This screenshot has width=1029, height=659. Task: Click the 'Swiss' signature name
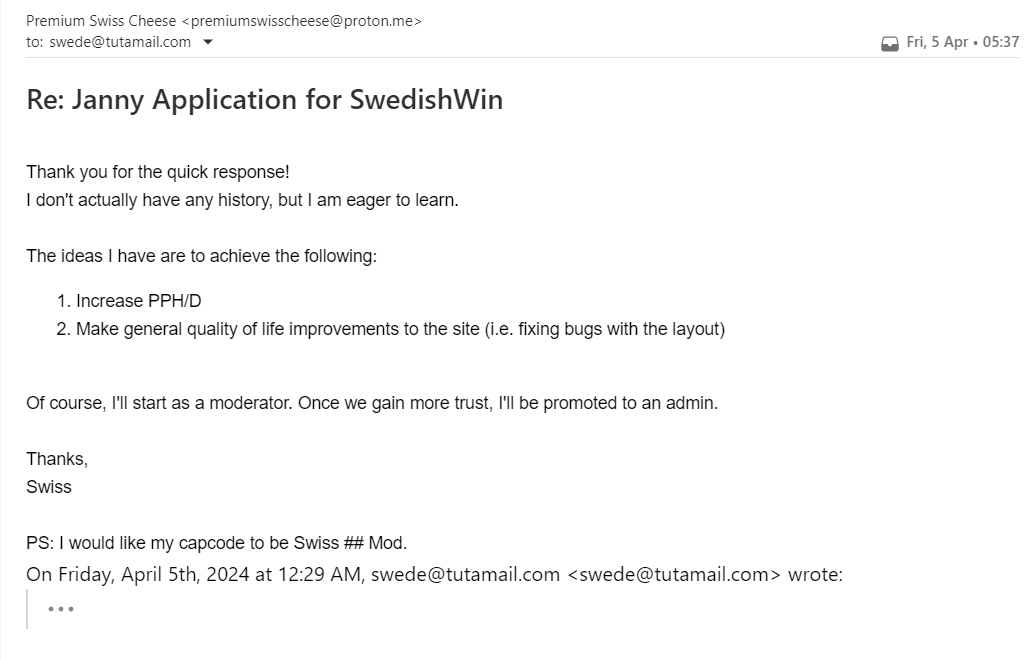tap(49, 487)
